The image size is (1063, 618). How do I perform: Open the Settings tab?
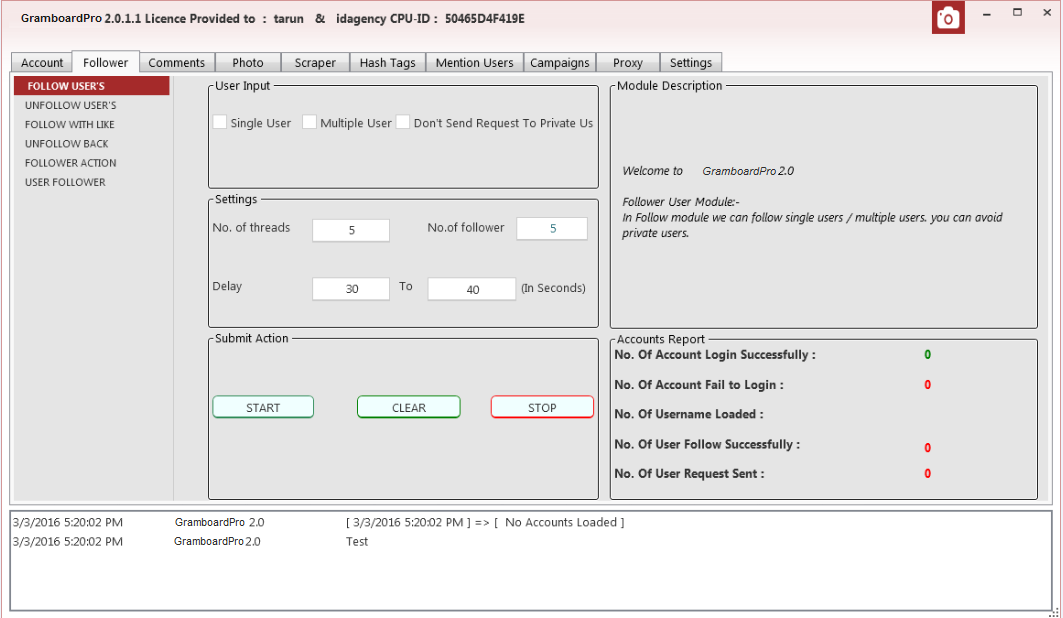(691, 62)
